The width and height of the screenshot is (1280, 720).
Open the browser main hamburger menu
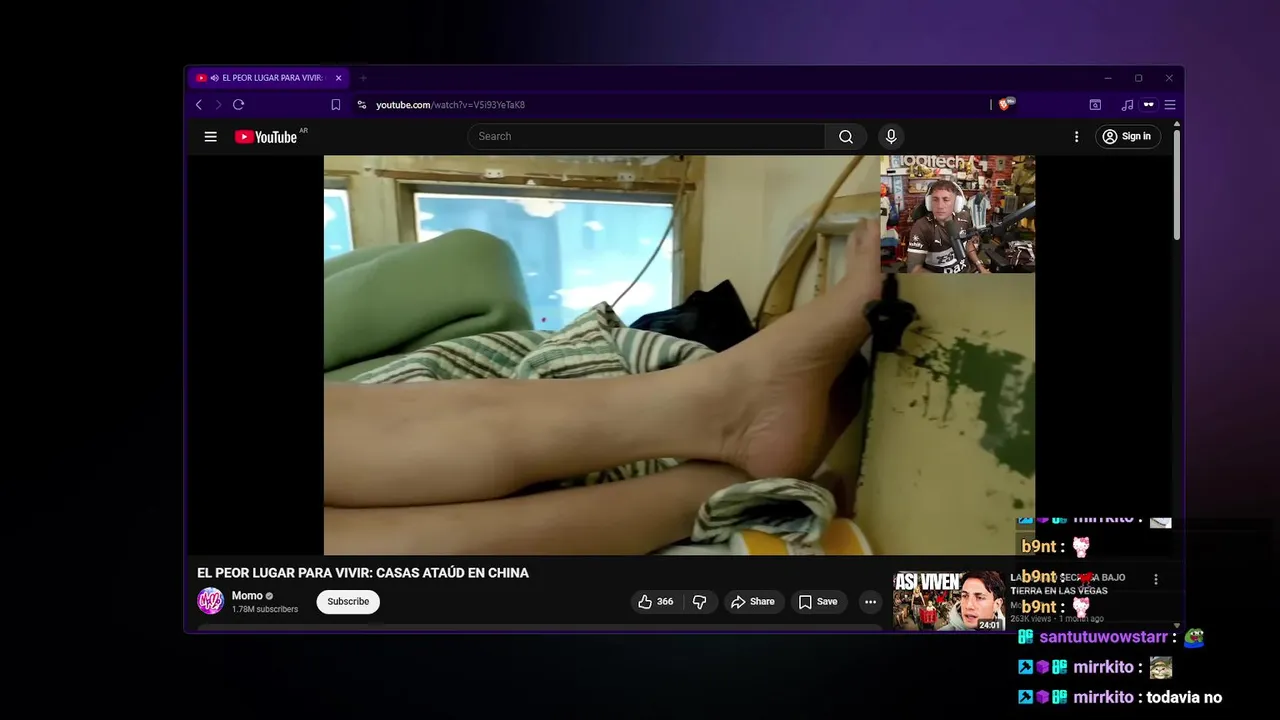click(x=1170, y=105)
